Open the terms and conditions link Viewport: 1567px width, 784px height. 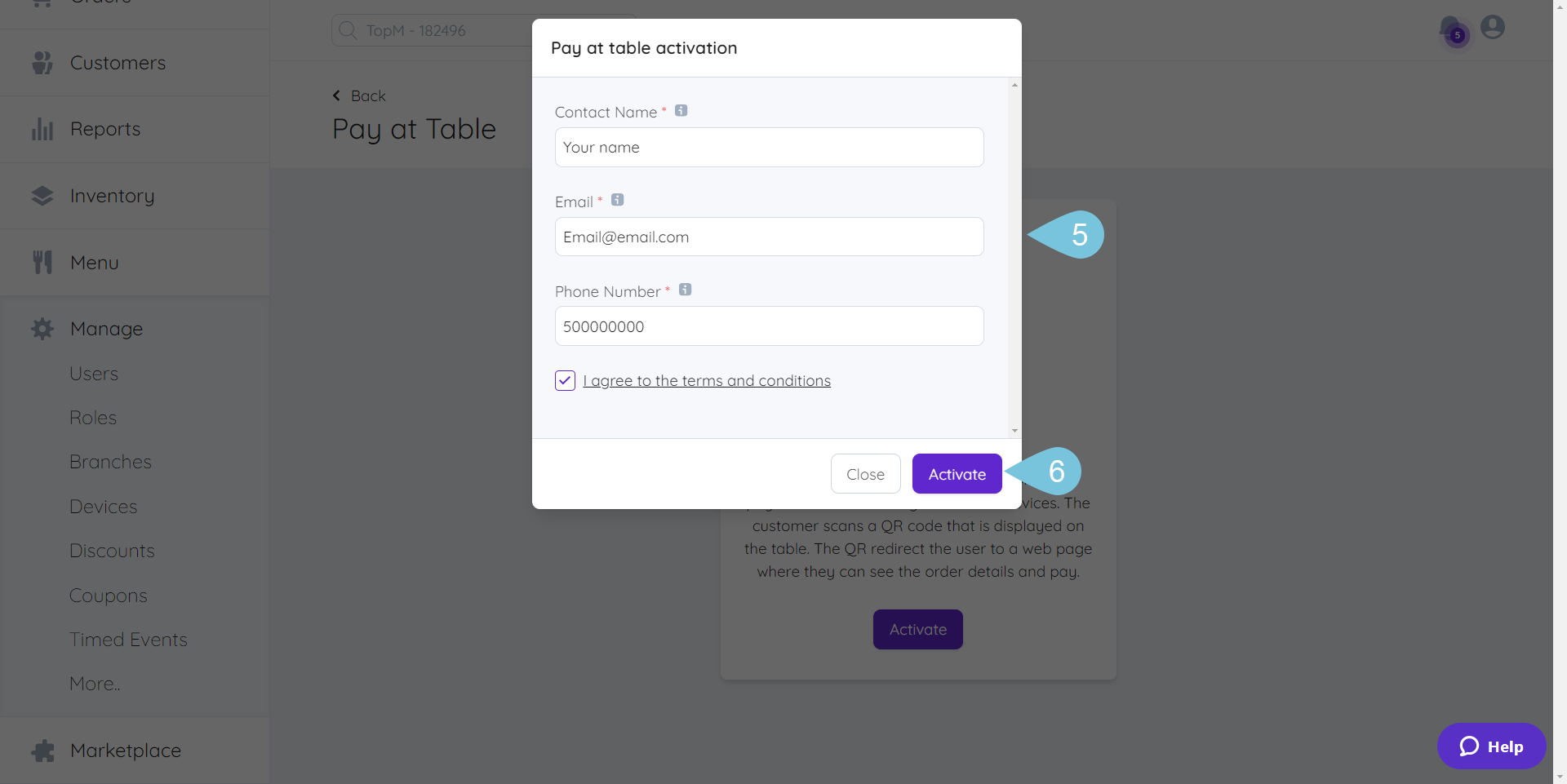[707, 381]
